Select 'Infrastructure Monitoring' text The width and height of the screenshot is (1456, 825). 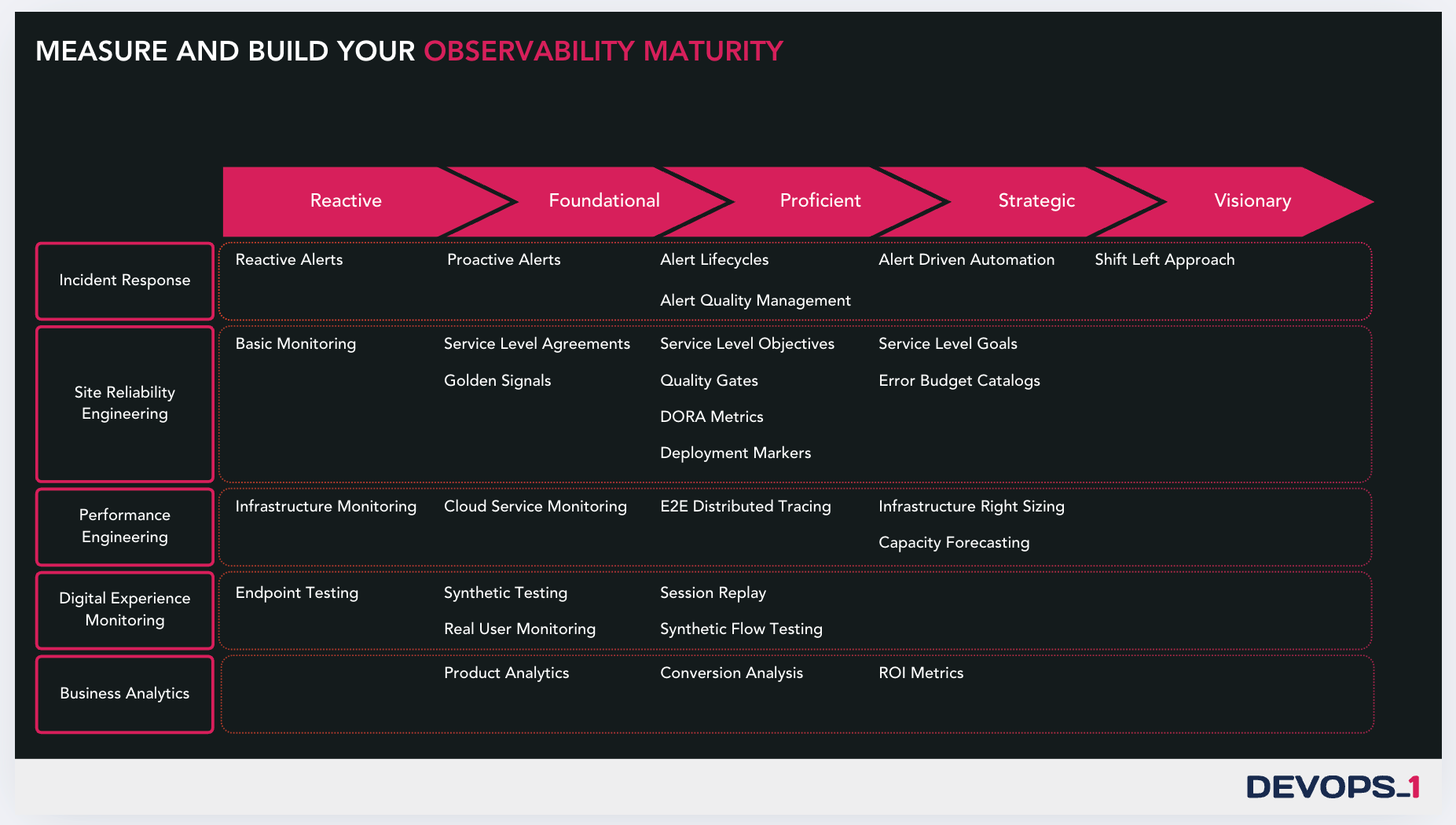pos(326,507)
